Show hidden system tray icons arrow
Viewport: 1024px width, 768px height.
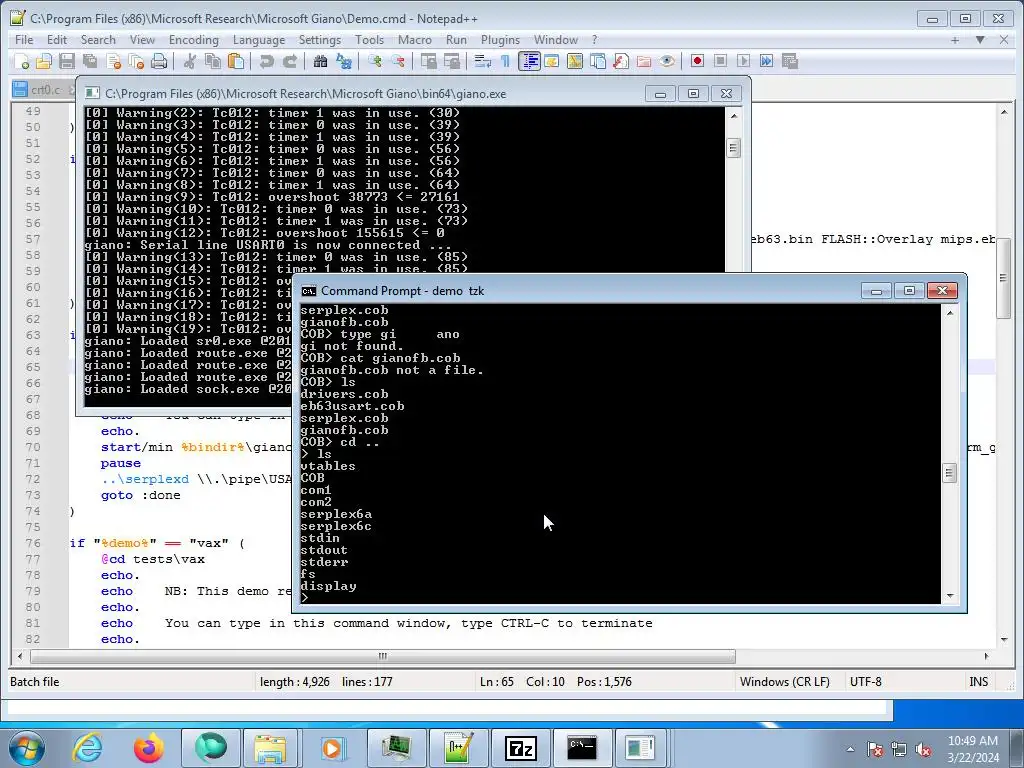click(850, 749)
